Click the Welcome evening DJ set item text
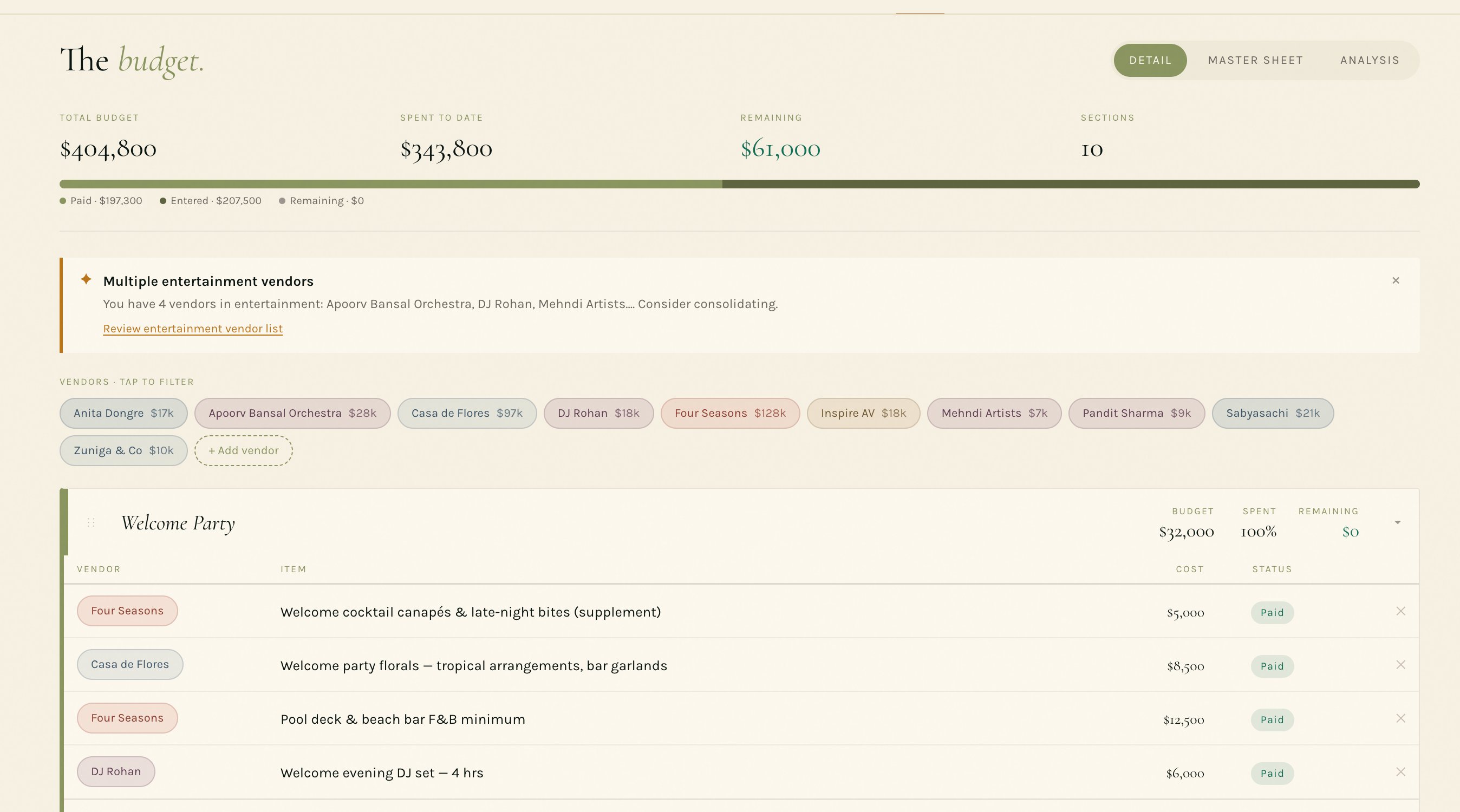The image size is (1460, 812). (381, 773)
